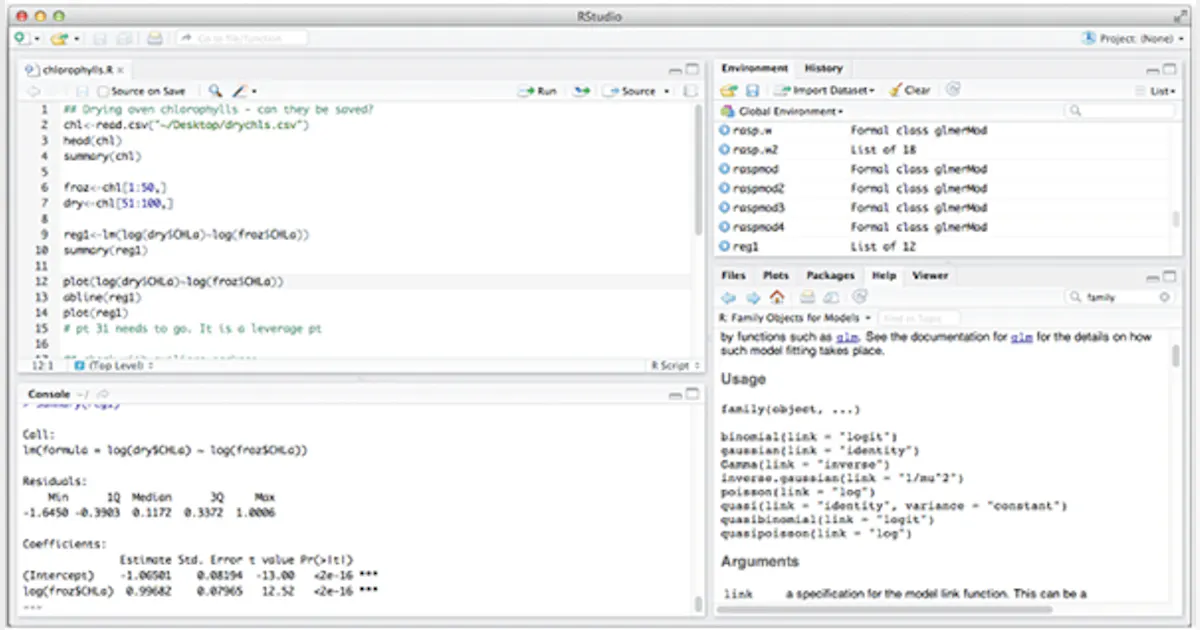
Task: Expand the raspmod3 object row
Action: tap(725, 208)
